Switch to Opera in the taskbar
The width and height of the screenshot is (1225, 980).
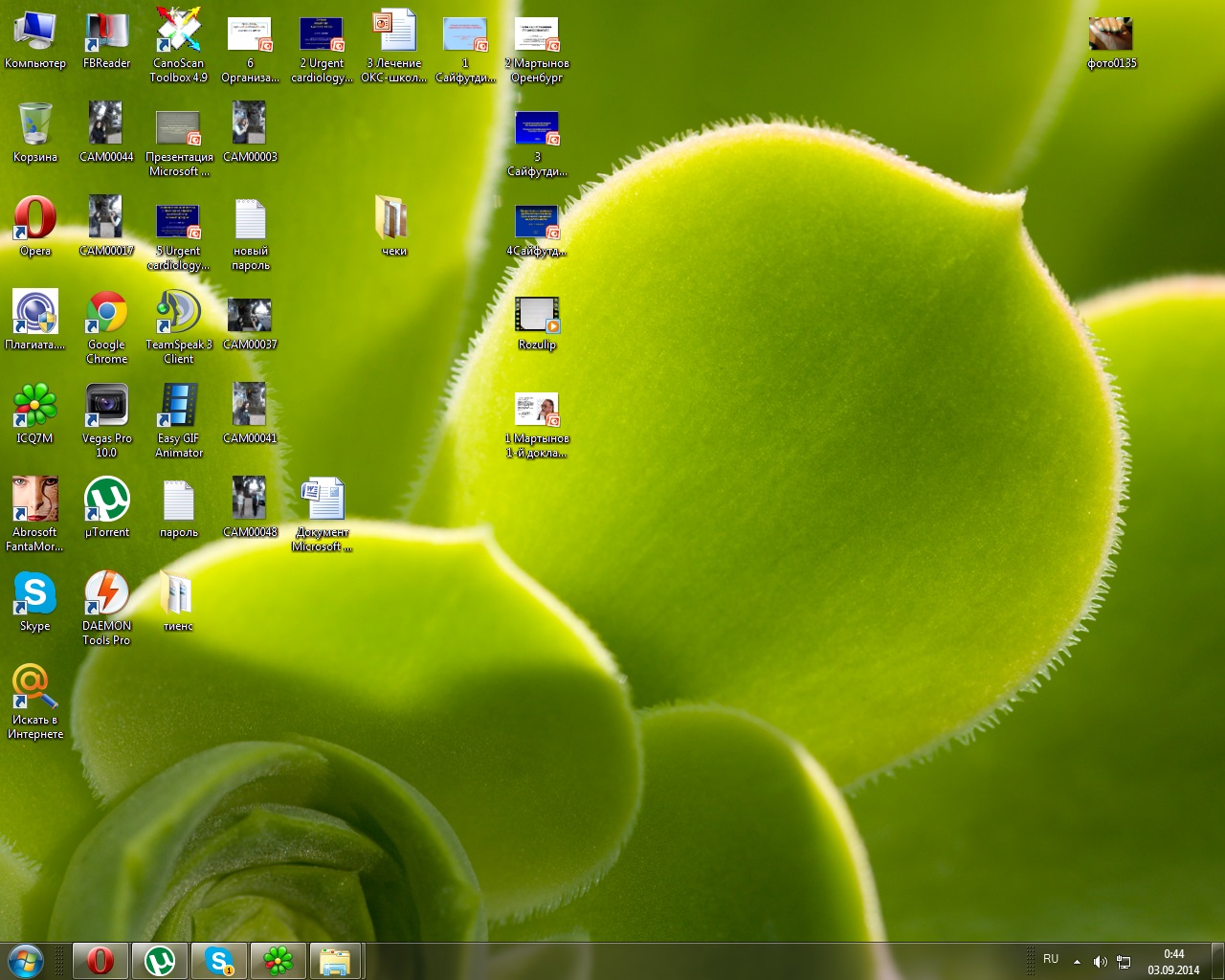(x=100, y=961)
